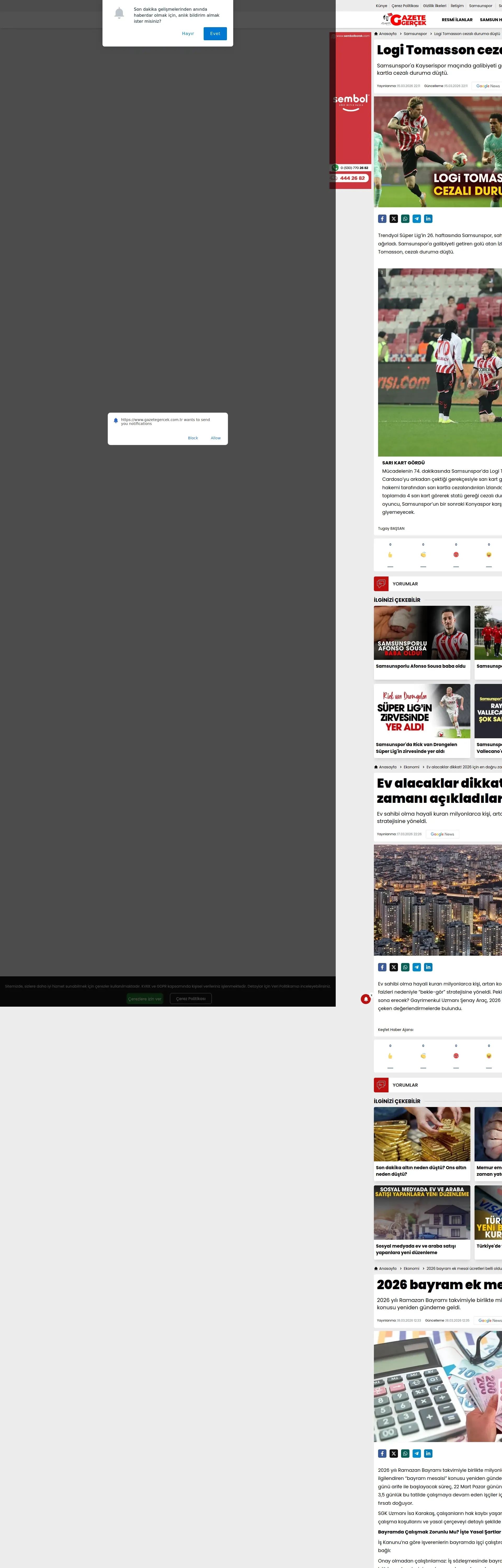
Task: Click the WhatsApp icon in Sembol ad
Action: [335, 168]
